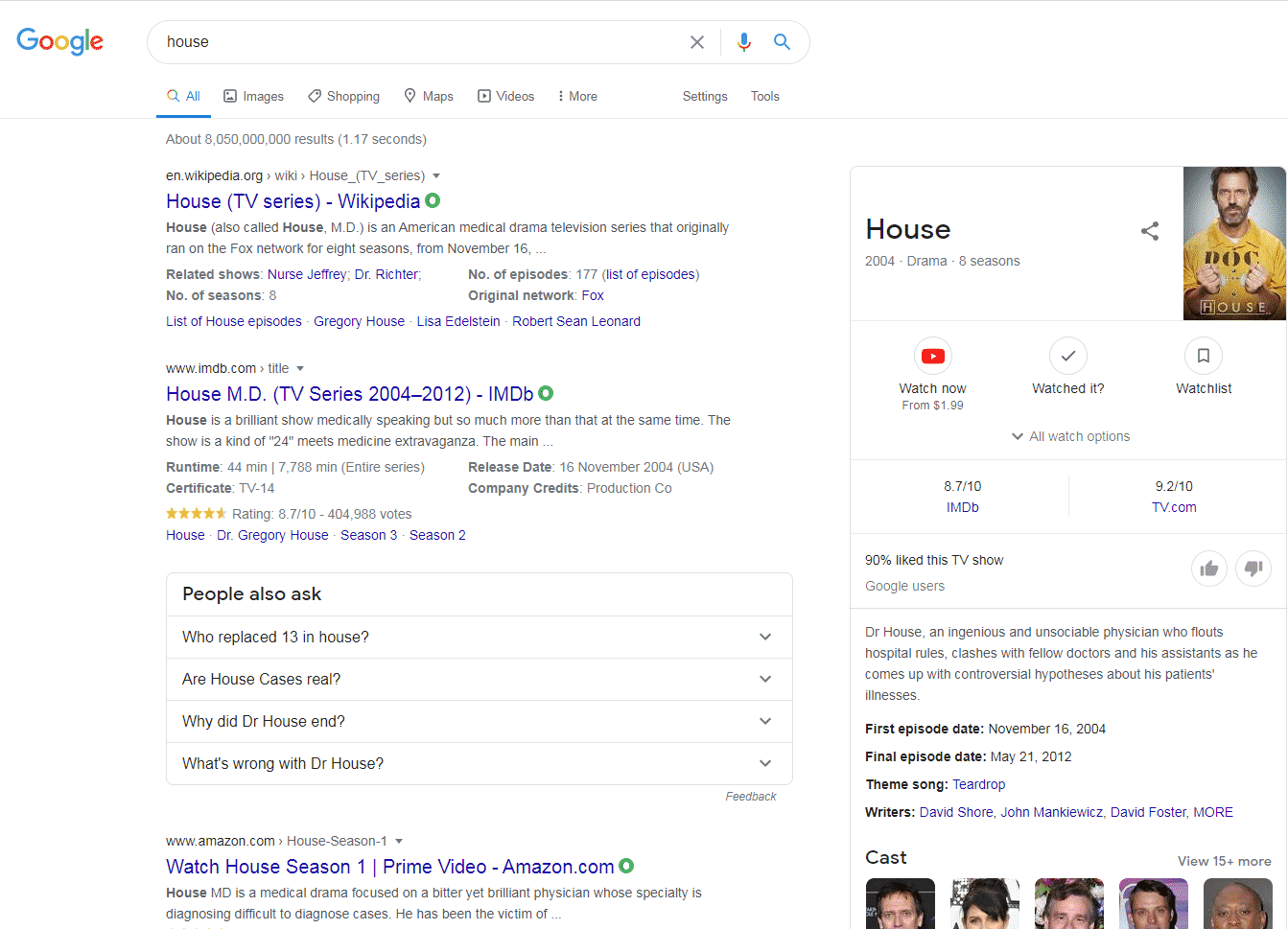Switch to the Videos tab
This screenshot has height=929, width=1288.
505,97
